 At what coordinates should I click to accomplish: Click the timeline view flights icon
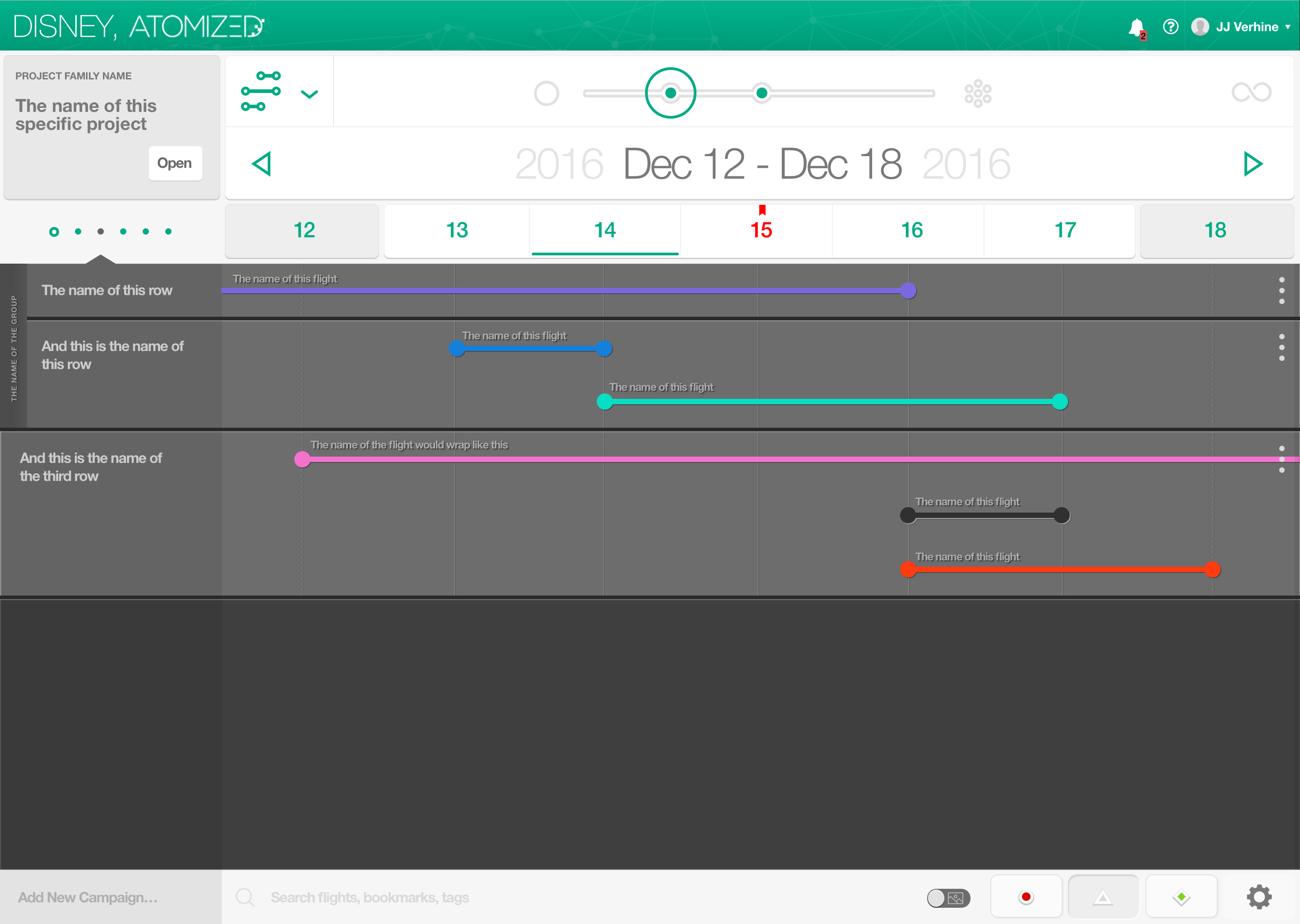(261, 91)
